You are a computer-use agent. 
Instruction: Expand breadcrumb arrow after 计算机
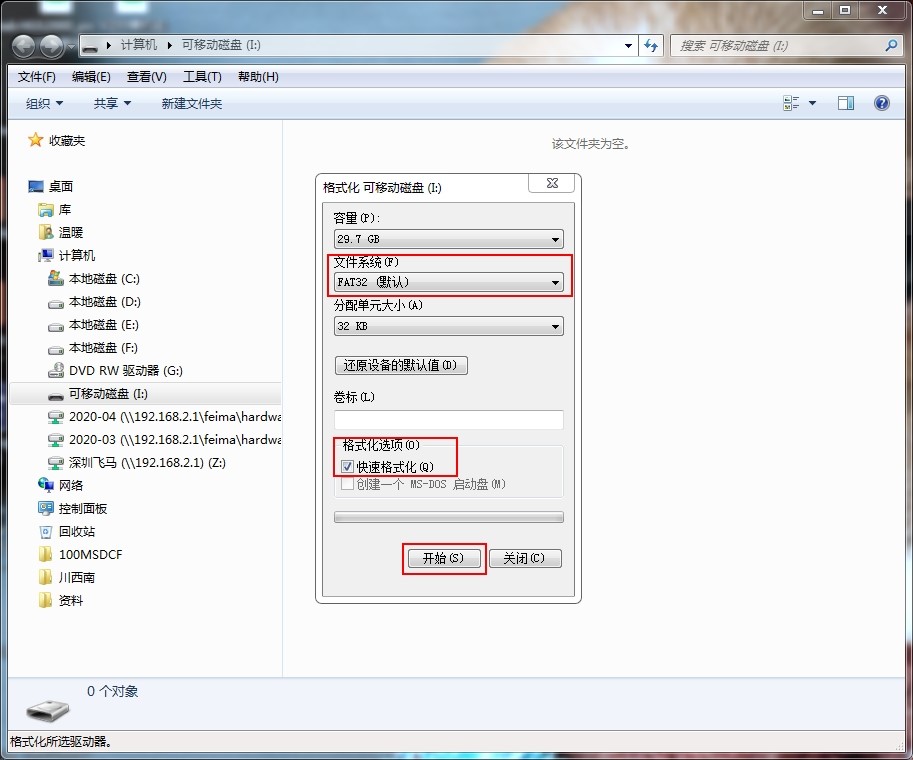pyautogui.click(x=169, y=45)
